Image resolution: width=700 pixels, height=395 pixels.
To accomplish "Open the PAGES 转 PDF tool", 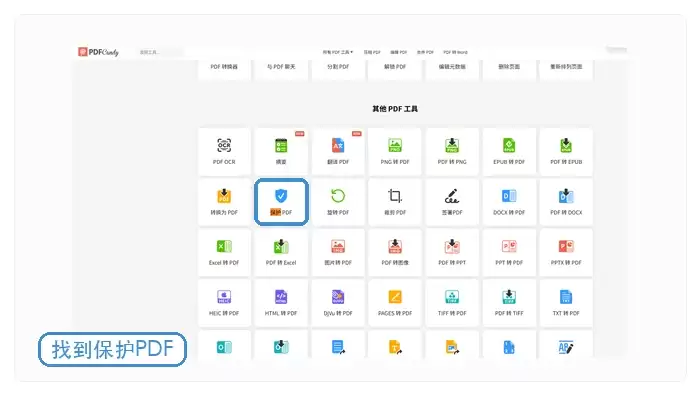I will tap(395, 303).
